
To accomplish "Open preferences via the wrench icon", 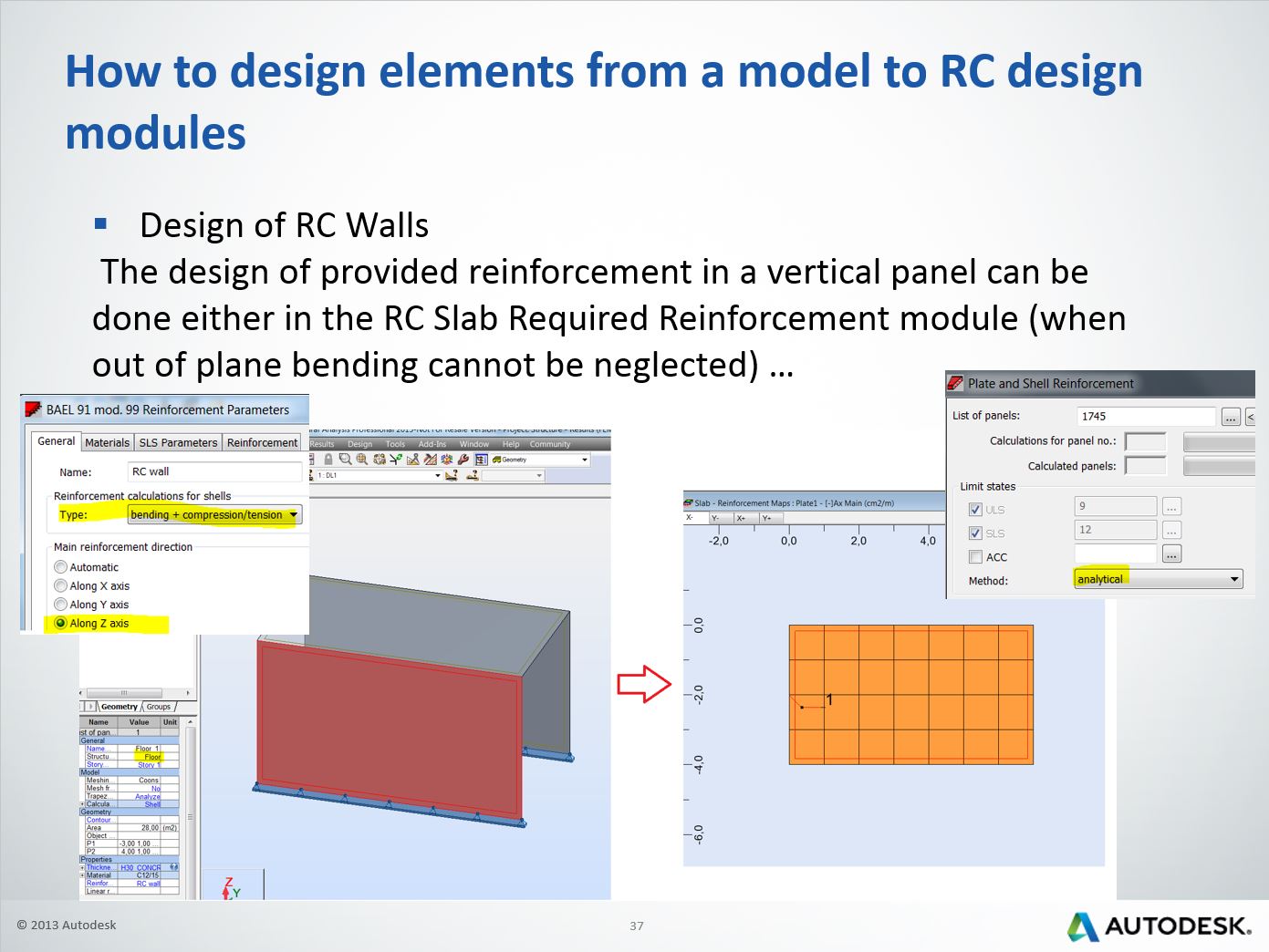I will (x=462, y=459).
